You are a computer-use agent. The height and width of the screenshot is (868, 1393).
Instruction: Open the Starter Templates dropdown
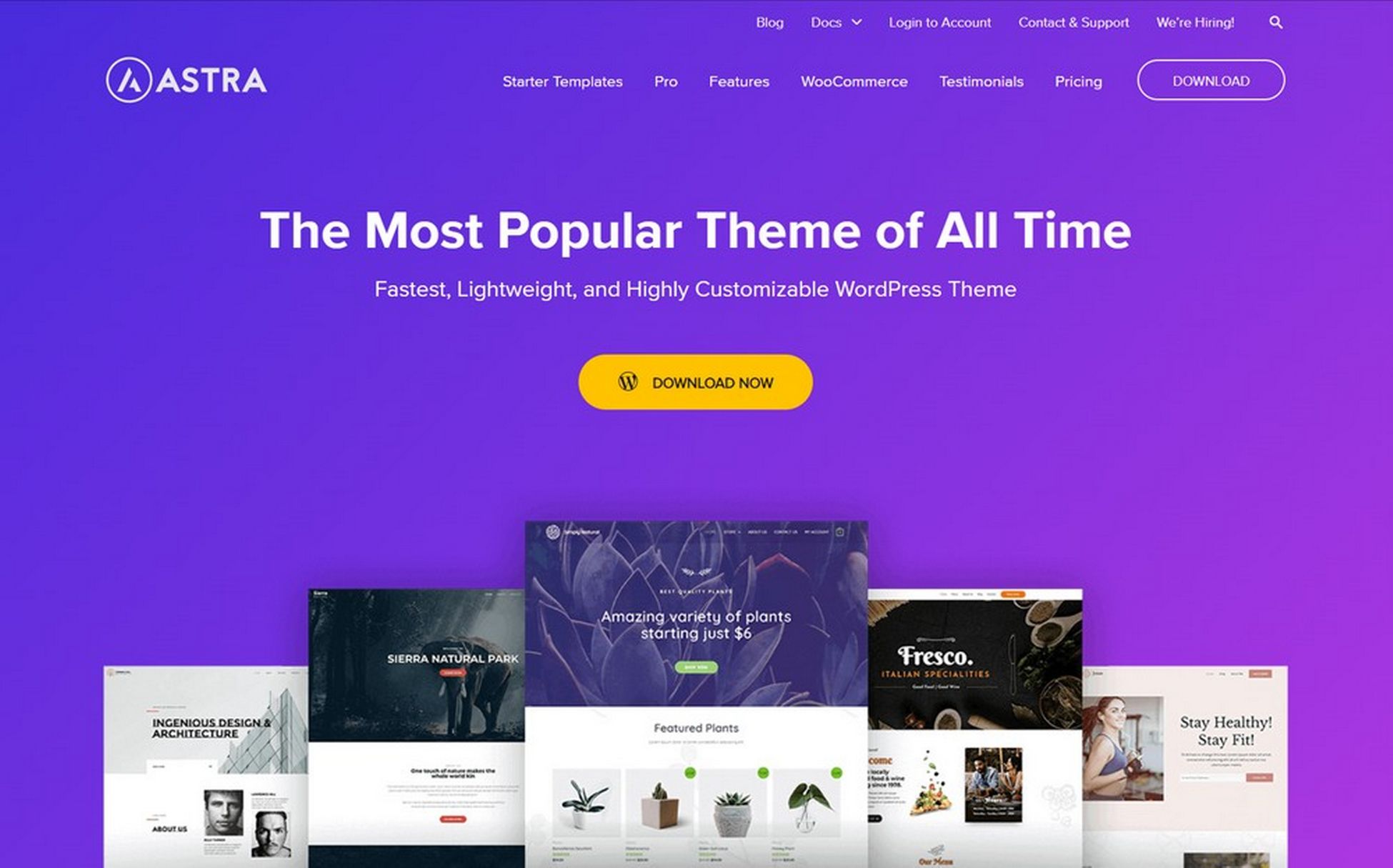pos(564,82)
